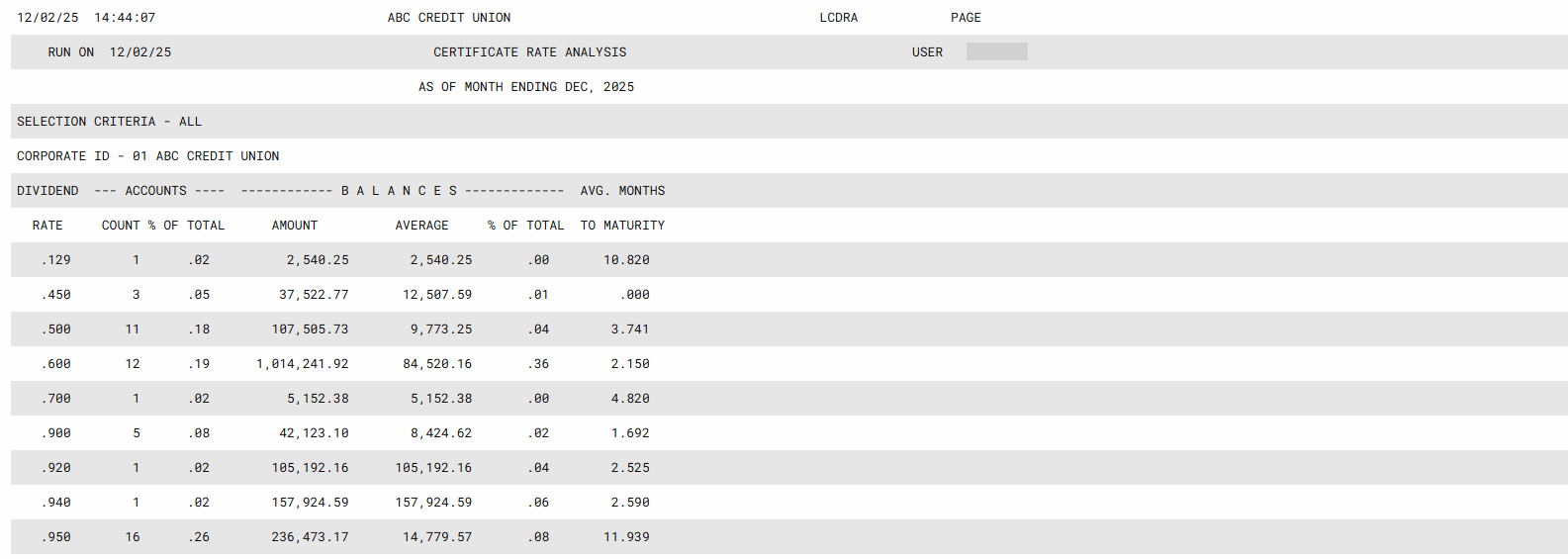Click the RUN ON label
The image size is (1568, 559).
70,52
